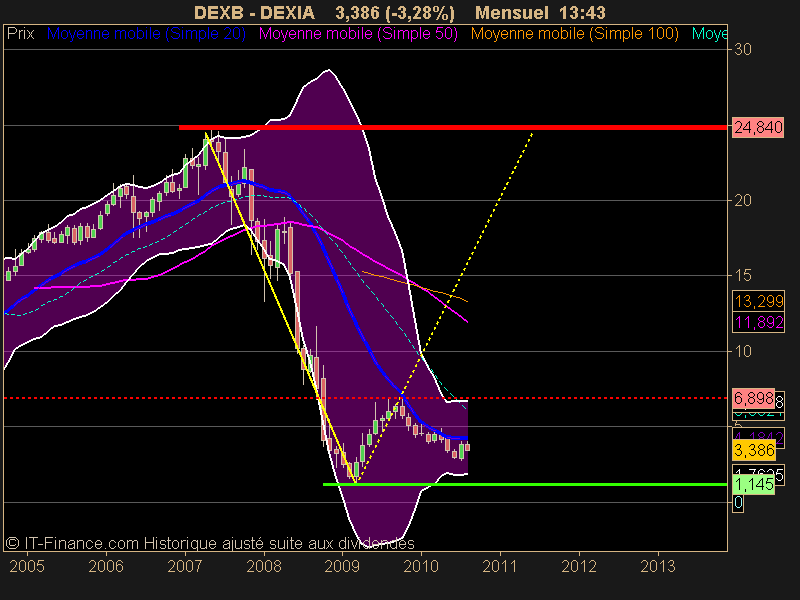Click the 2009 label on time axis
Image resolution: width=800 pixels, height=600 pixels.
tap(342, 566)
